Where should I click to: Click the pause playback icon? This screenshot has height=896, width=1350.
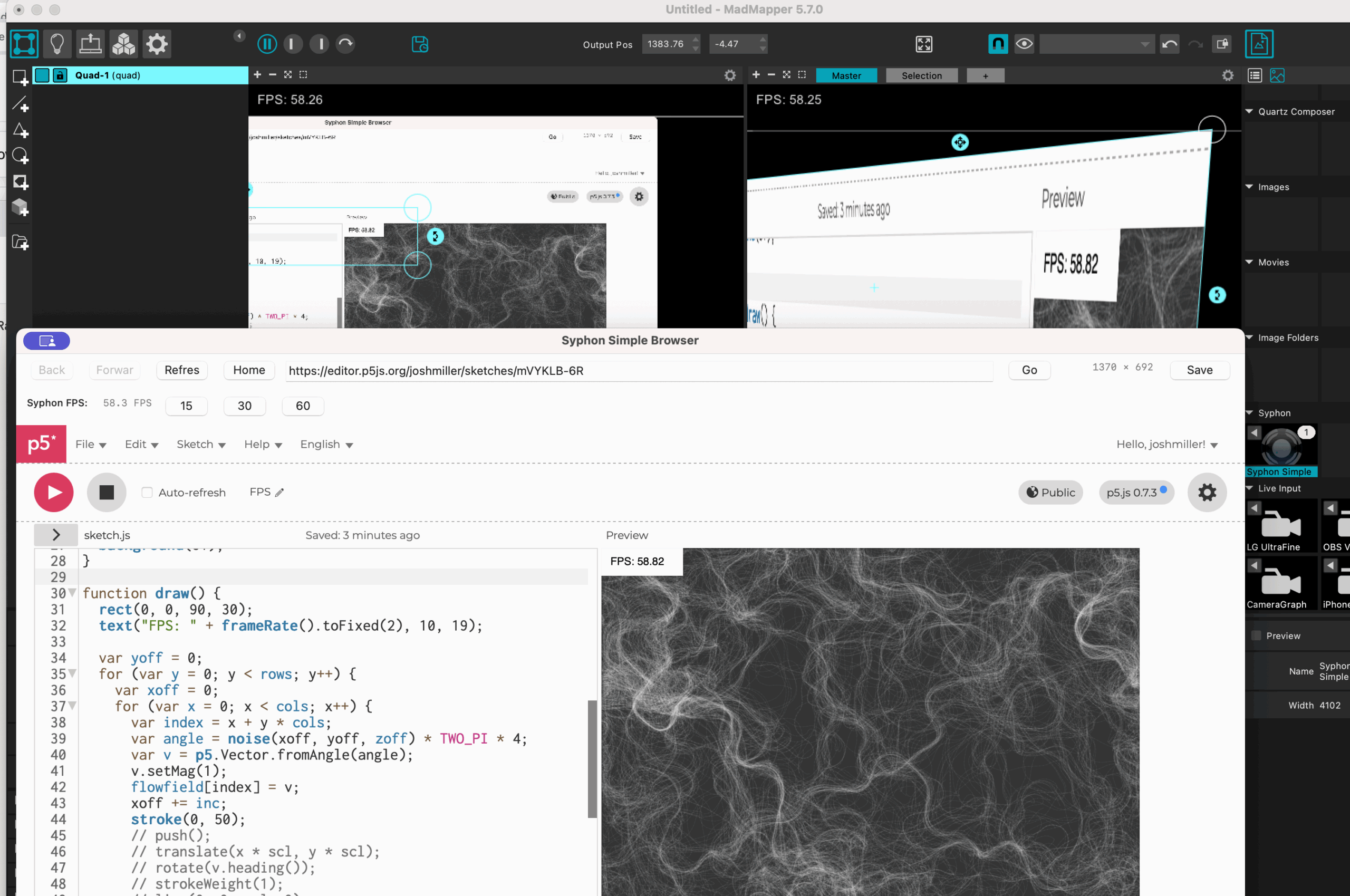click(267, 44)
